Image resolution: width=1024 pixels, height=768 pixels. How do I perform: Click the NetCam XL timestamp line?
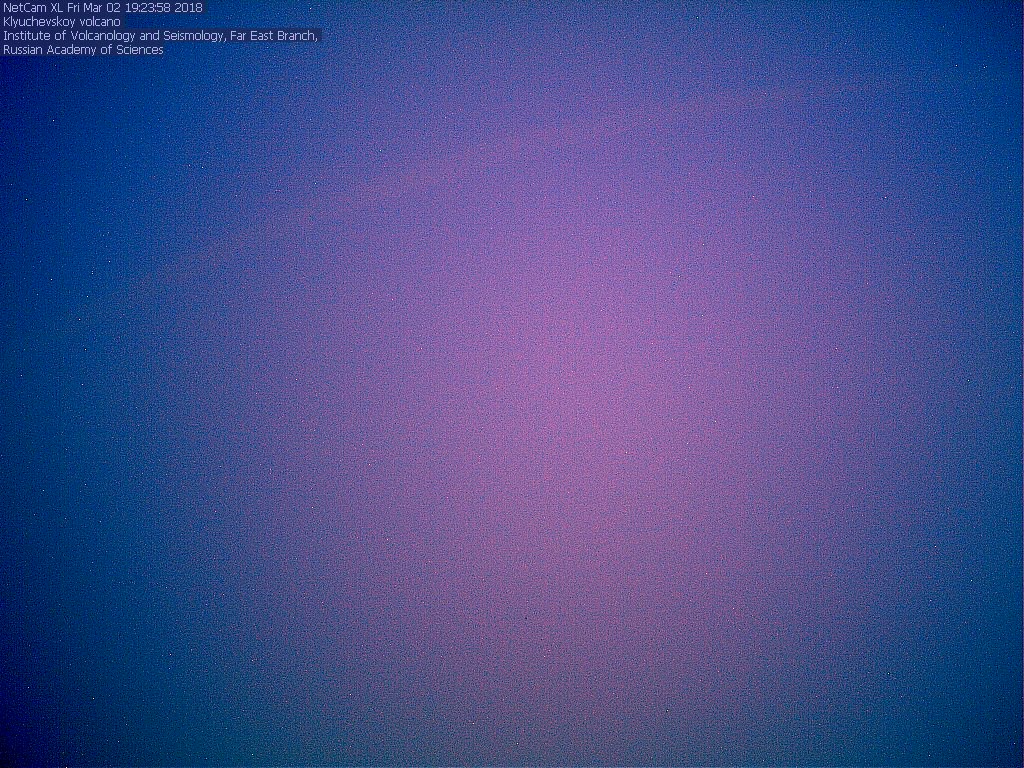coord(103,8)
